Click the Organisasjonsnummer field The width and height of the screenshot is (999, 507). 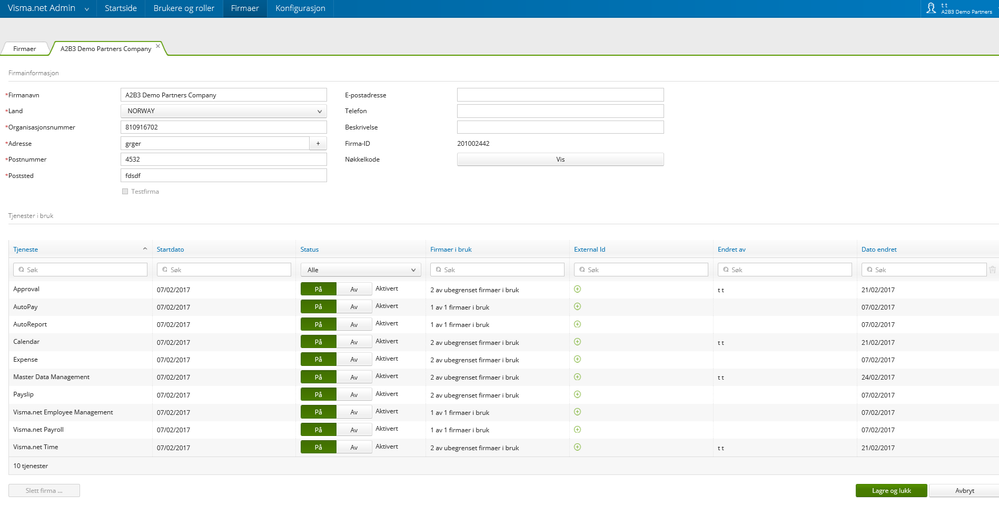point(224,127)
